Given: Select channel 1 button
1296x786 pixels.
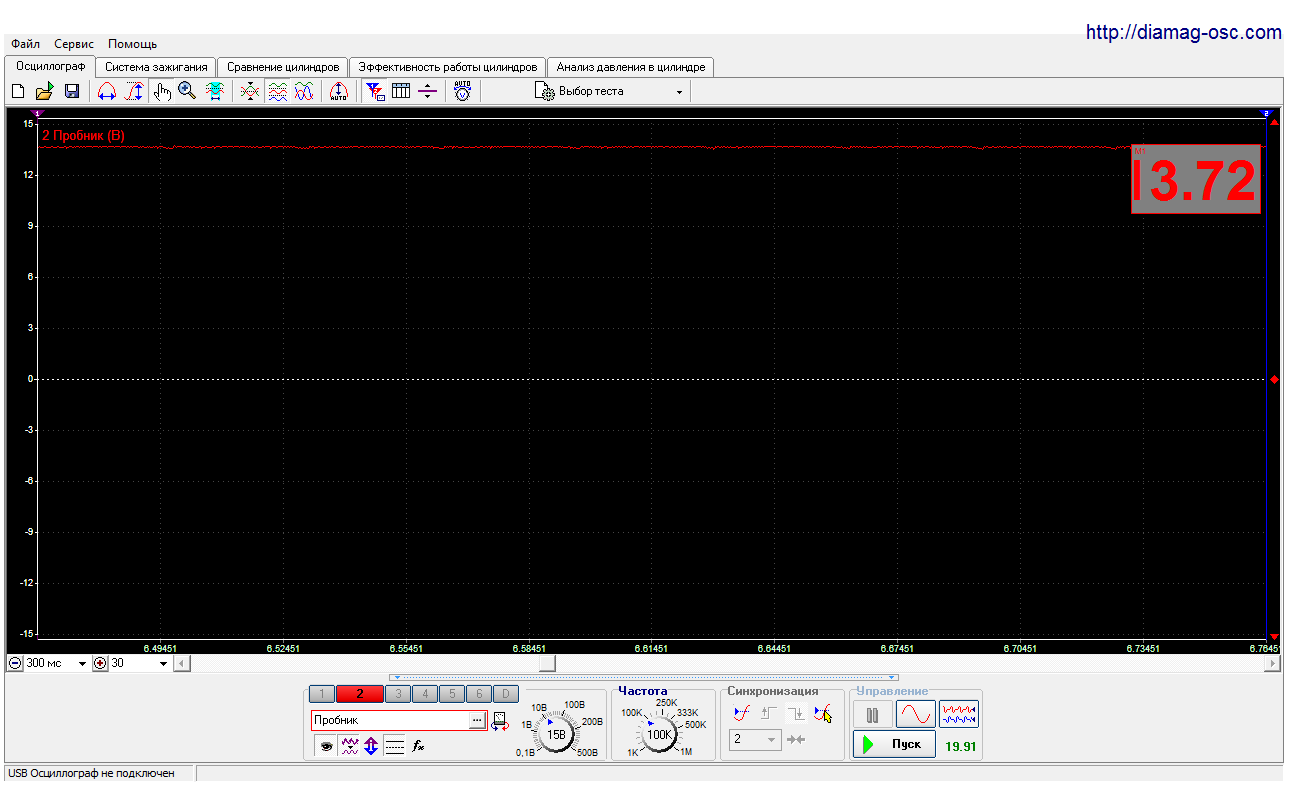Looking at the screenshot, I should tap(322, 693).
